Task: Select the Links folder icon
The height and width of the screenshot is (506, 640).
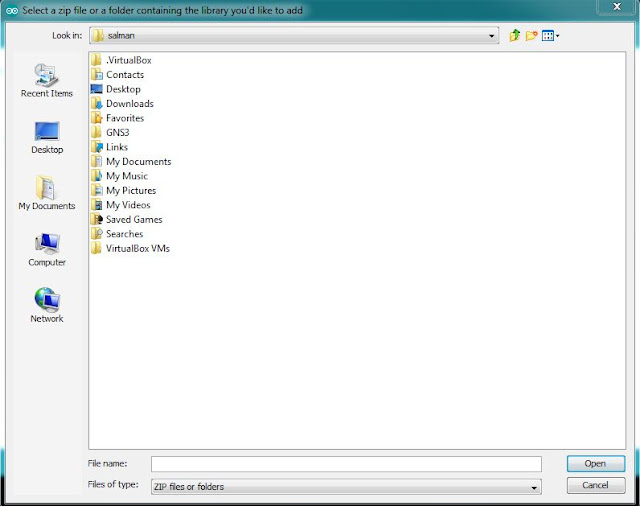Action: (x=97, y=147)
